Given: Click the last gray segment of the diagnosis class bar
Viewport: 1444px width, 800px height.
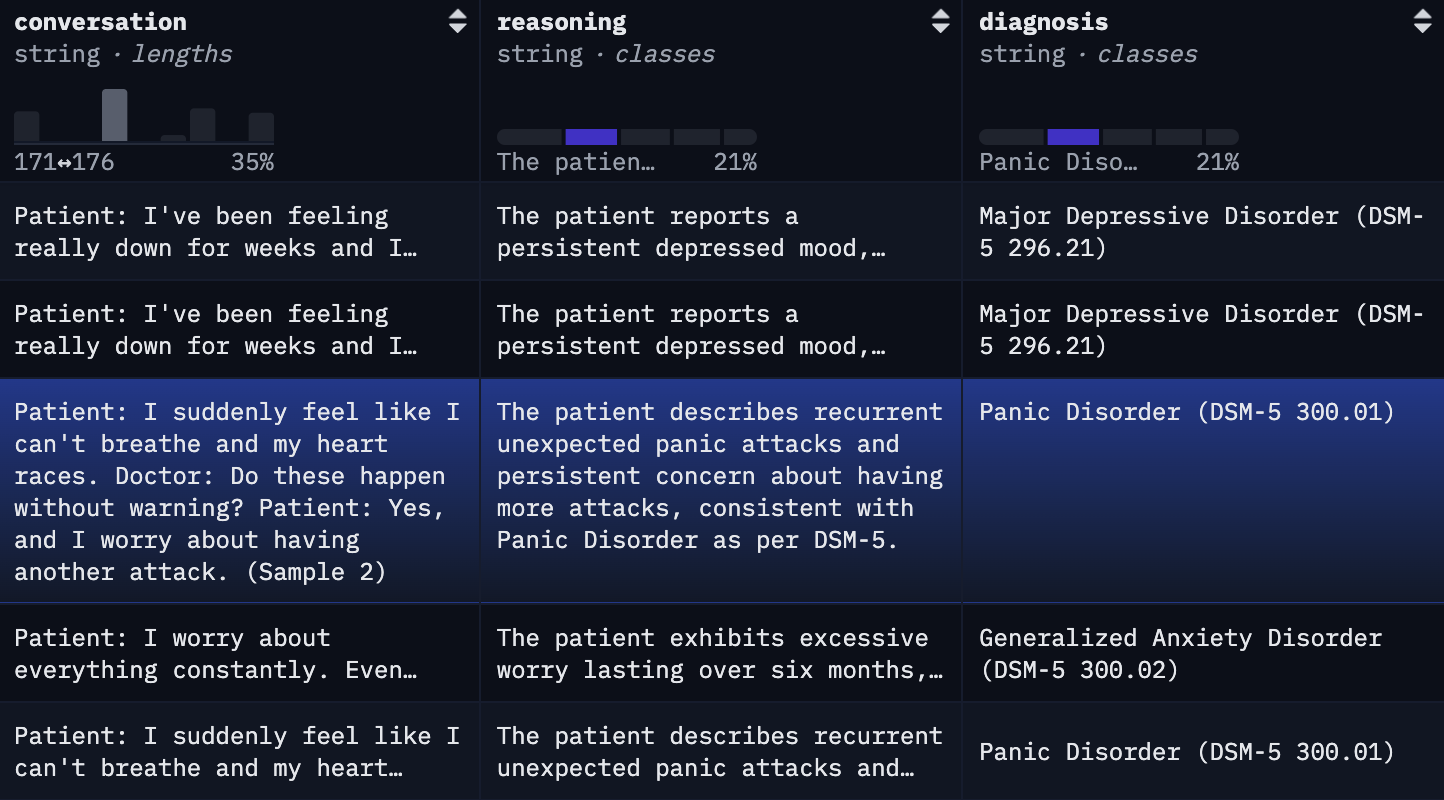Looking at the screenshot, I should coord(1222,137).
